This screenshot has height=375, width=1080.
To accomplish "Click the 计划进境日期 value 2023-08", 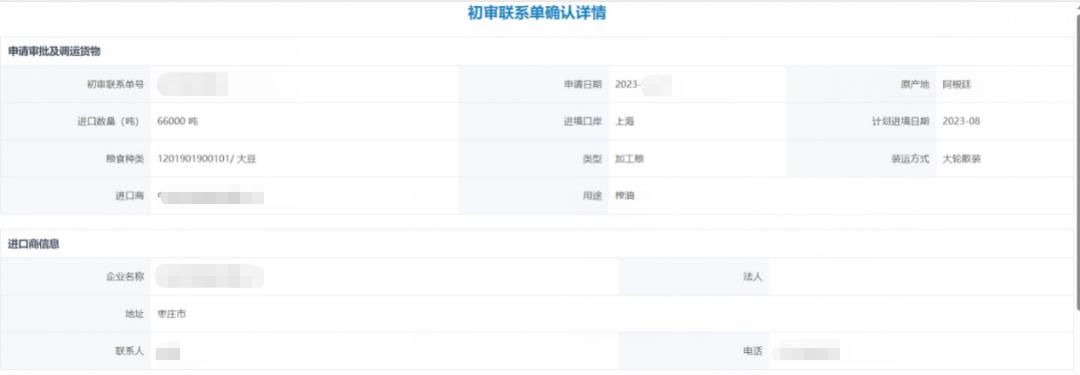I will pyautogui.click(x=961, y=121).
